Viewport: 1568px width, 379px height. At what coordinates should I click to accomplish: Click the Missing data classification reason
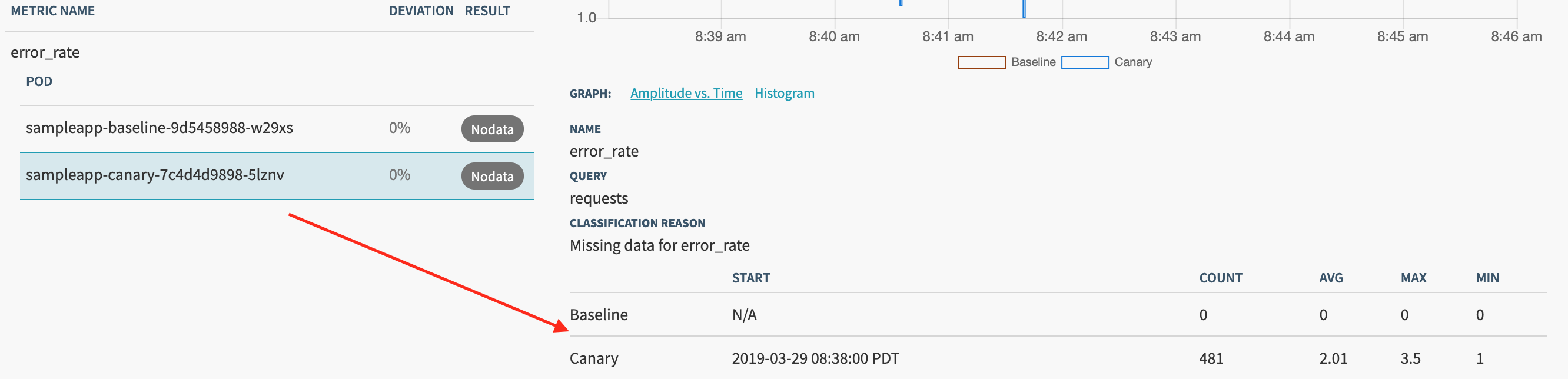point(659,245)
